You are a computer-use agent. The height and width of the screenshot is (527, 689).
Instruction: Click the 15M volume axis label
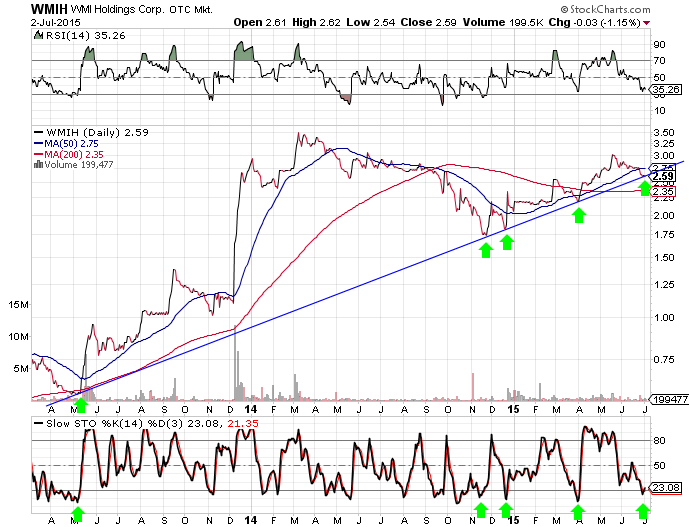18,305
